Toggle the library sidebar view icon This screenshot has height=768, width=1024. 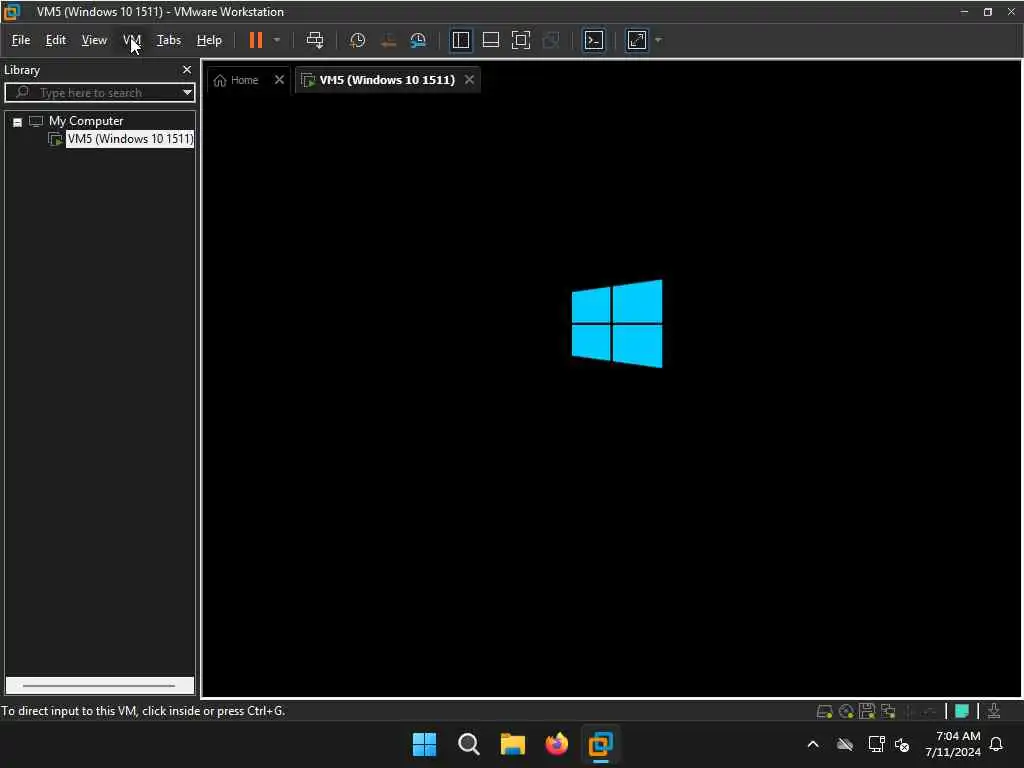(x=461, y=40)
